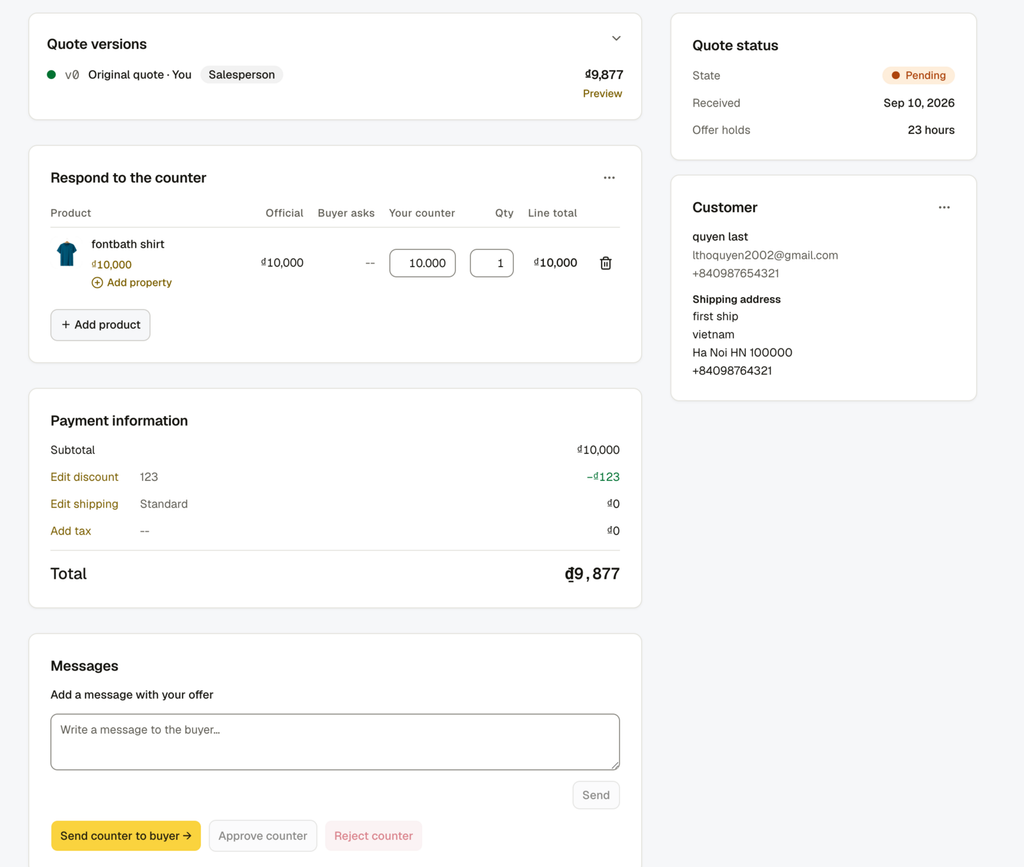Screen dimensions: 1024x867
Task: Click the Total amount ₫9,877
Action: point(592,574)
